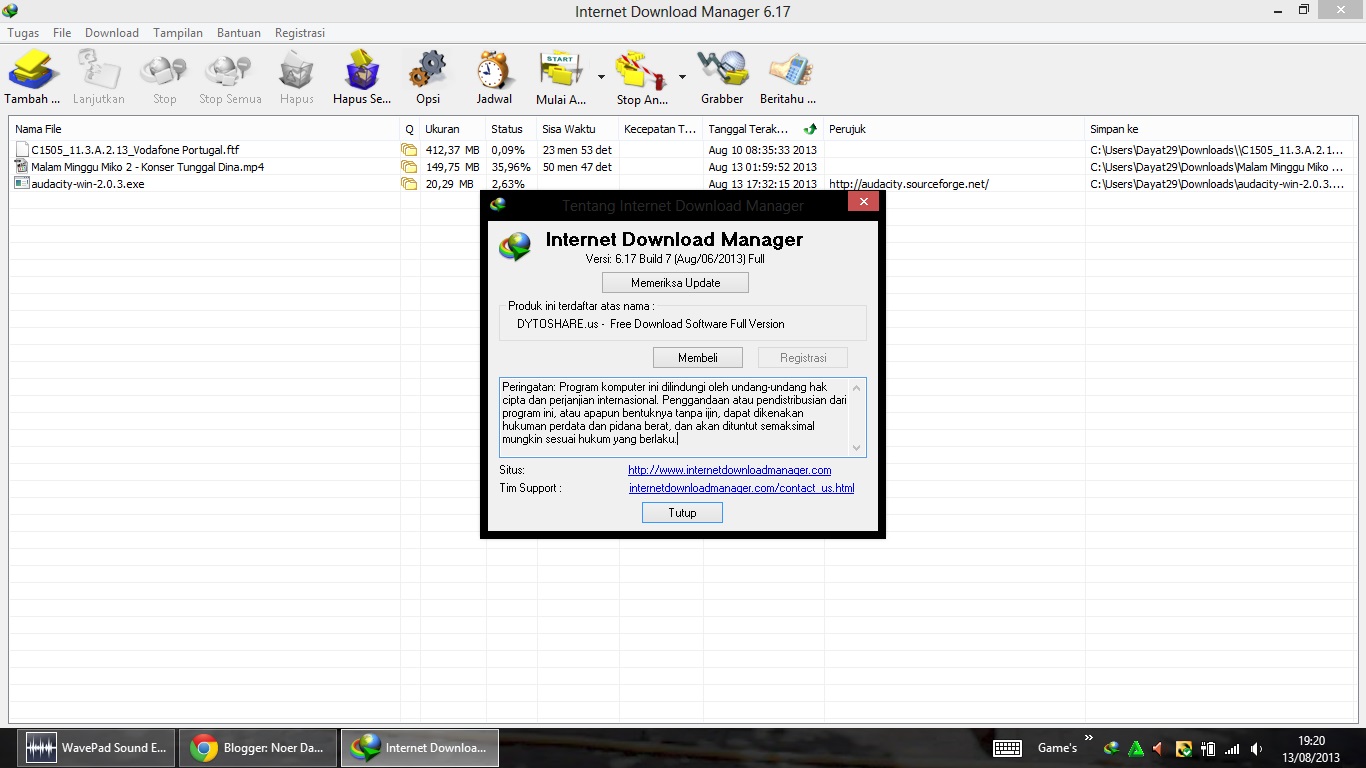Screen dimensions: 1366x768
Task: Expand the Game's toolbar chevron in taskbar
Action: pos(1088,738)
